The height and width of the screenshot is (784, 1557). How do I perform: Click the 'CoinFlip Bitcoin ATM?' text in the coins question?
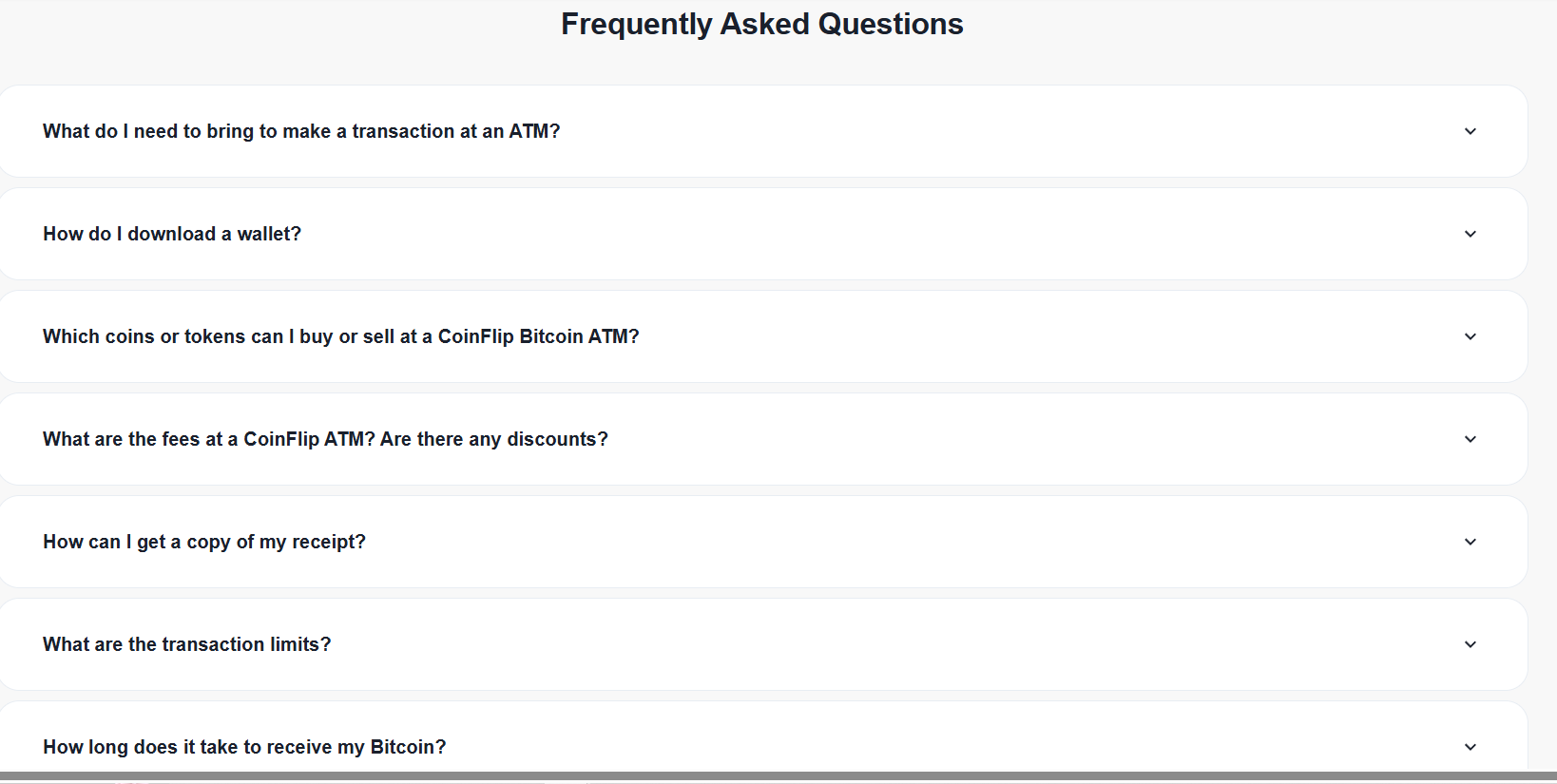click(x=538, y=336)
